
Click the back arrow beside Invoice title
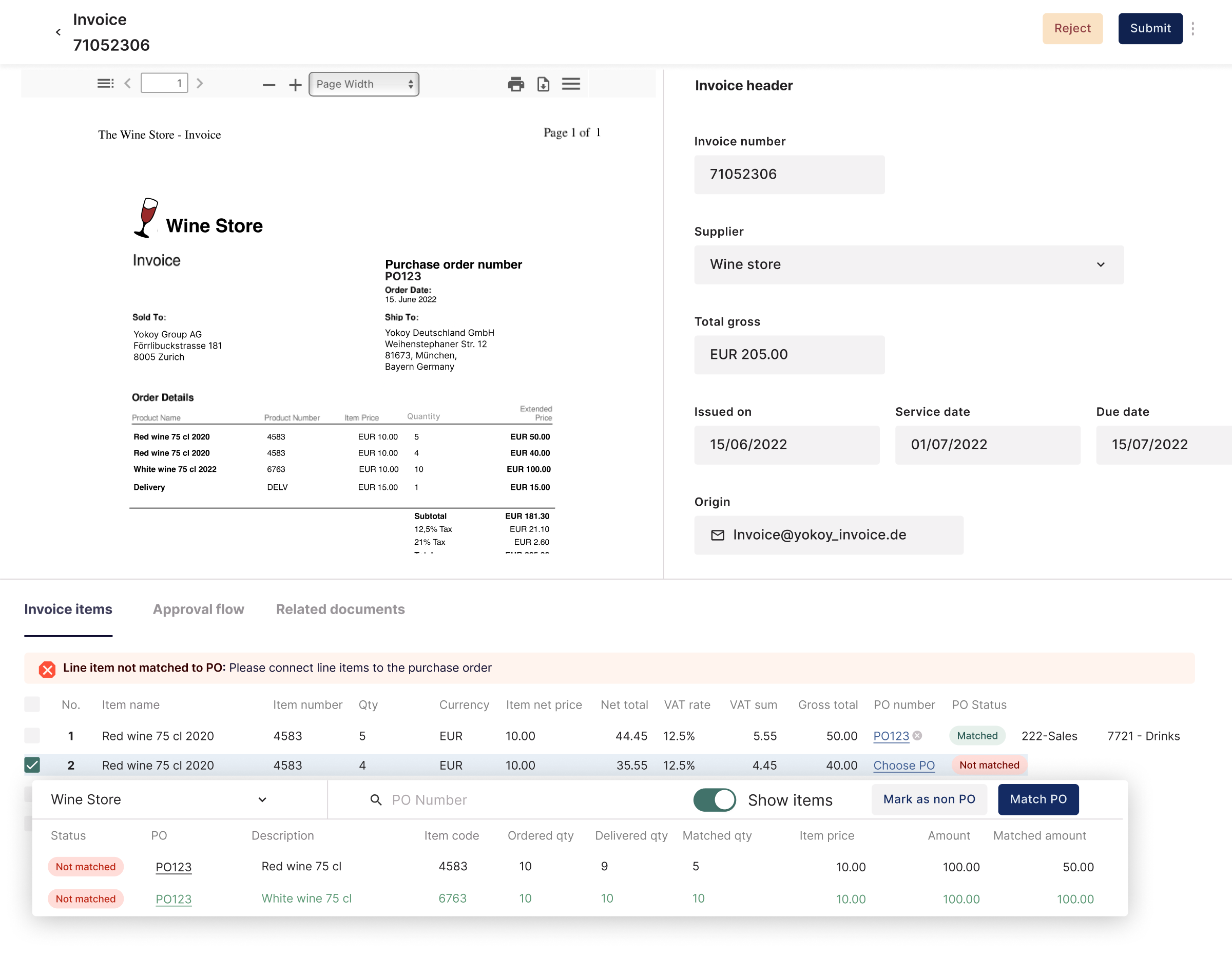[x=58, y=32]
